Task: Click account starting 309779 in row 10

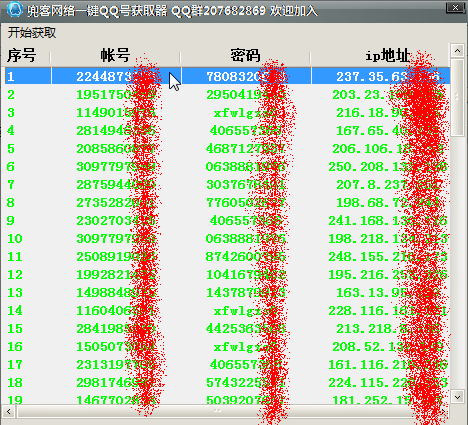Action: [x=115, y=239]
